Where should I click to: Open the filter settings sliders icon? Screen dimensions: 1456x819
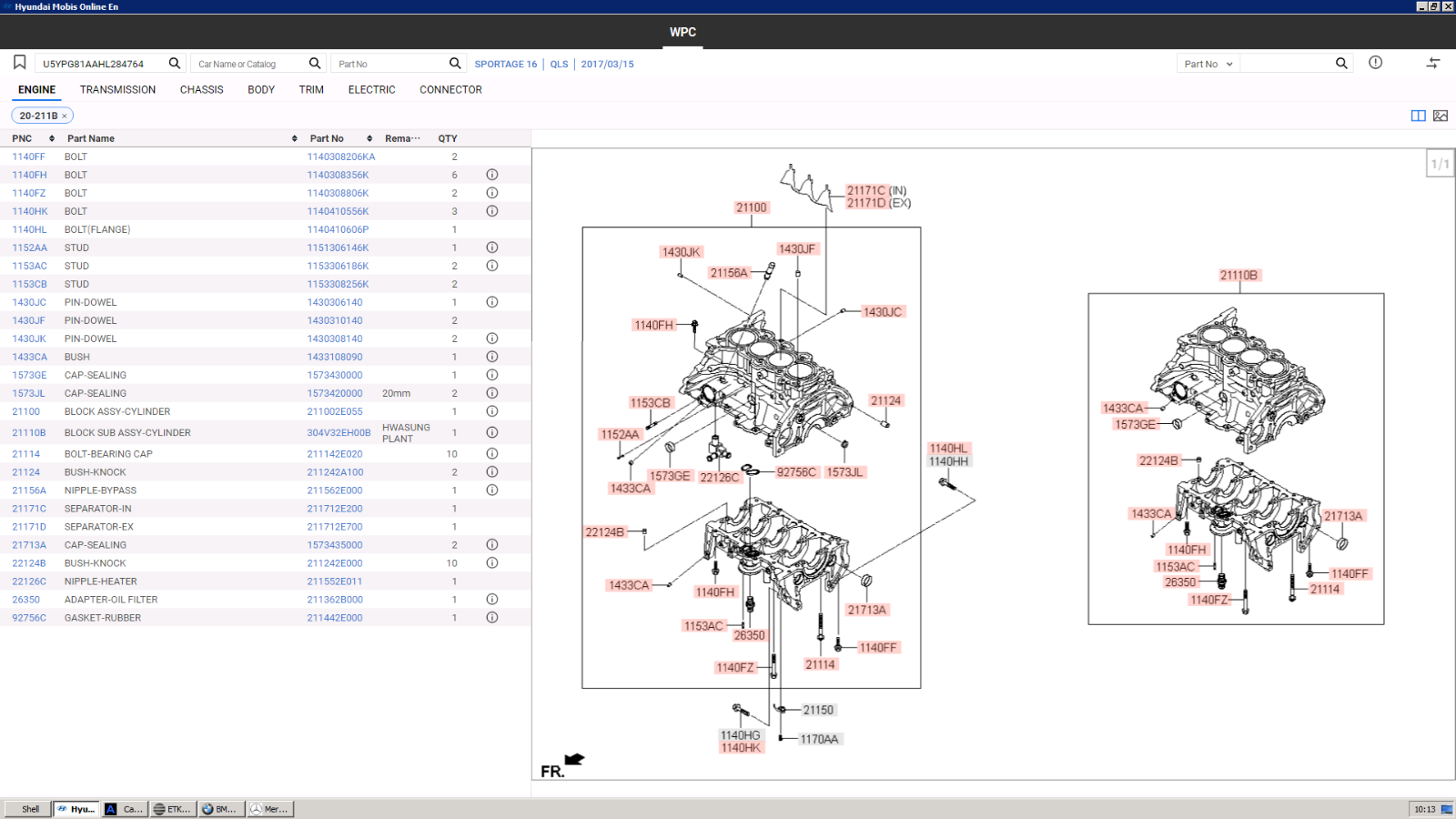tap(1433, 63)
